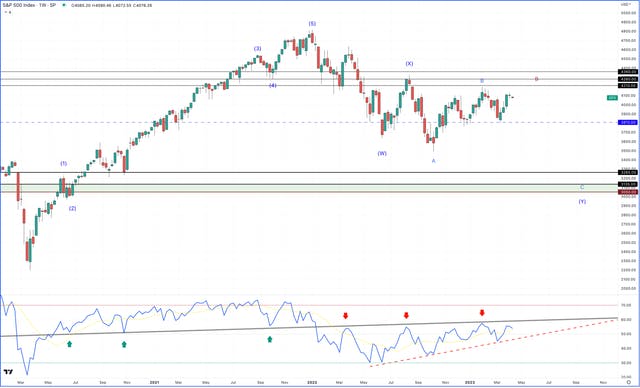The image size is (640, 388).
Task: Click the 30.00 RSI axis label
Action: [626, 363]
